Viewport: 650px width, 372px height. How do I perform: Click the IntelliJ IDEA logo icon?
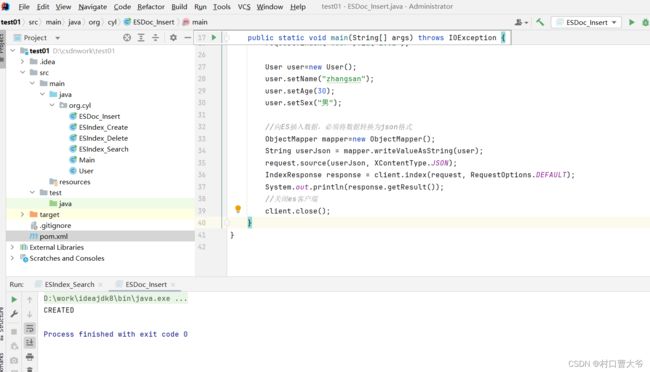point(5,7)
